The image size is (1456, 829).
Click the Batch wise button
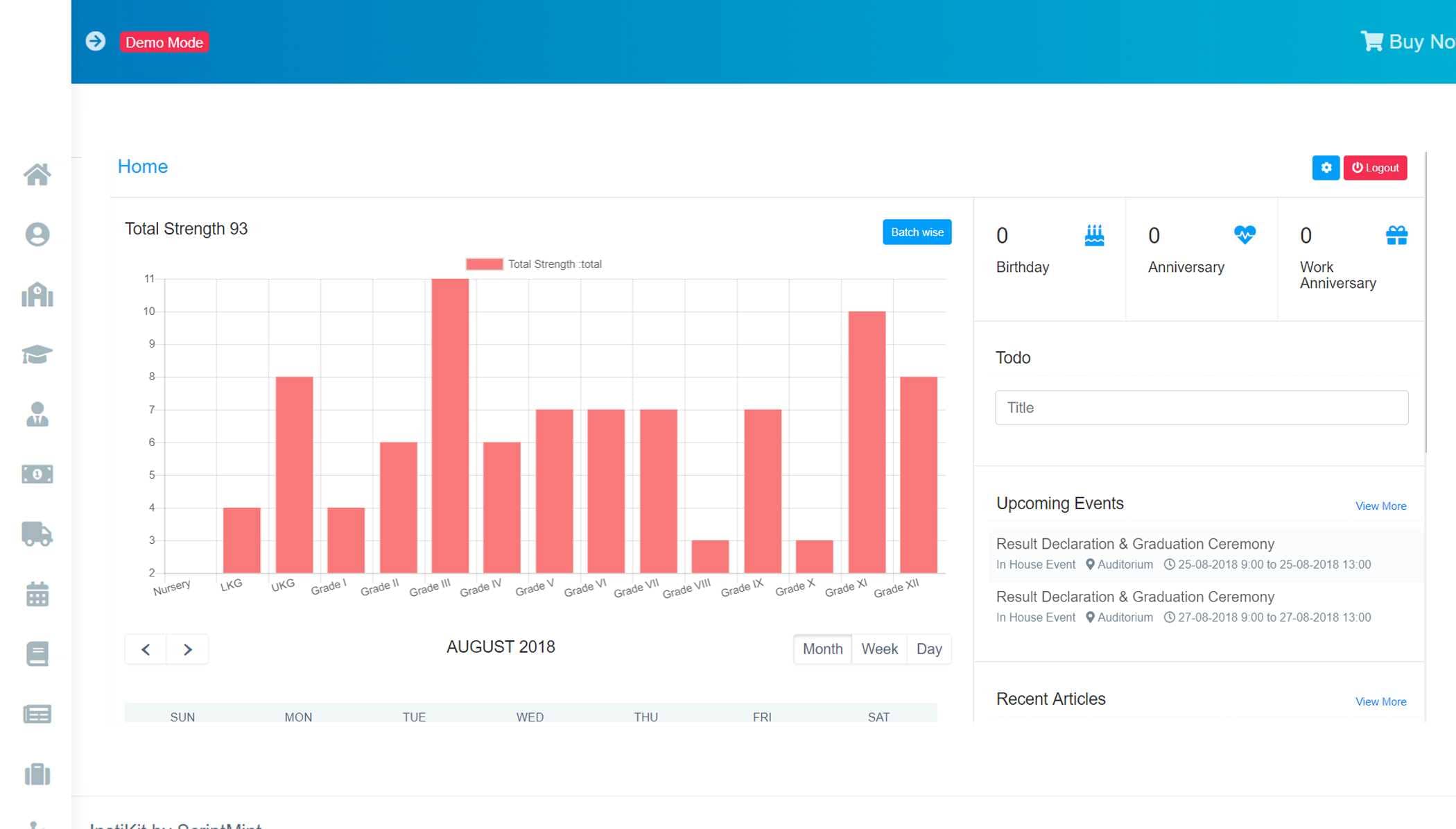coord(917,232)
